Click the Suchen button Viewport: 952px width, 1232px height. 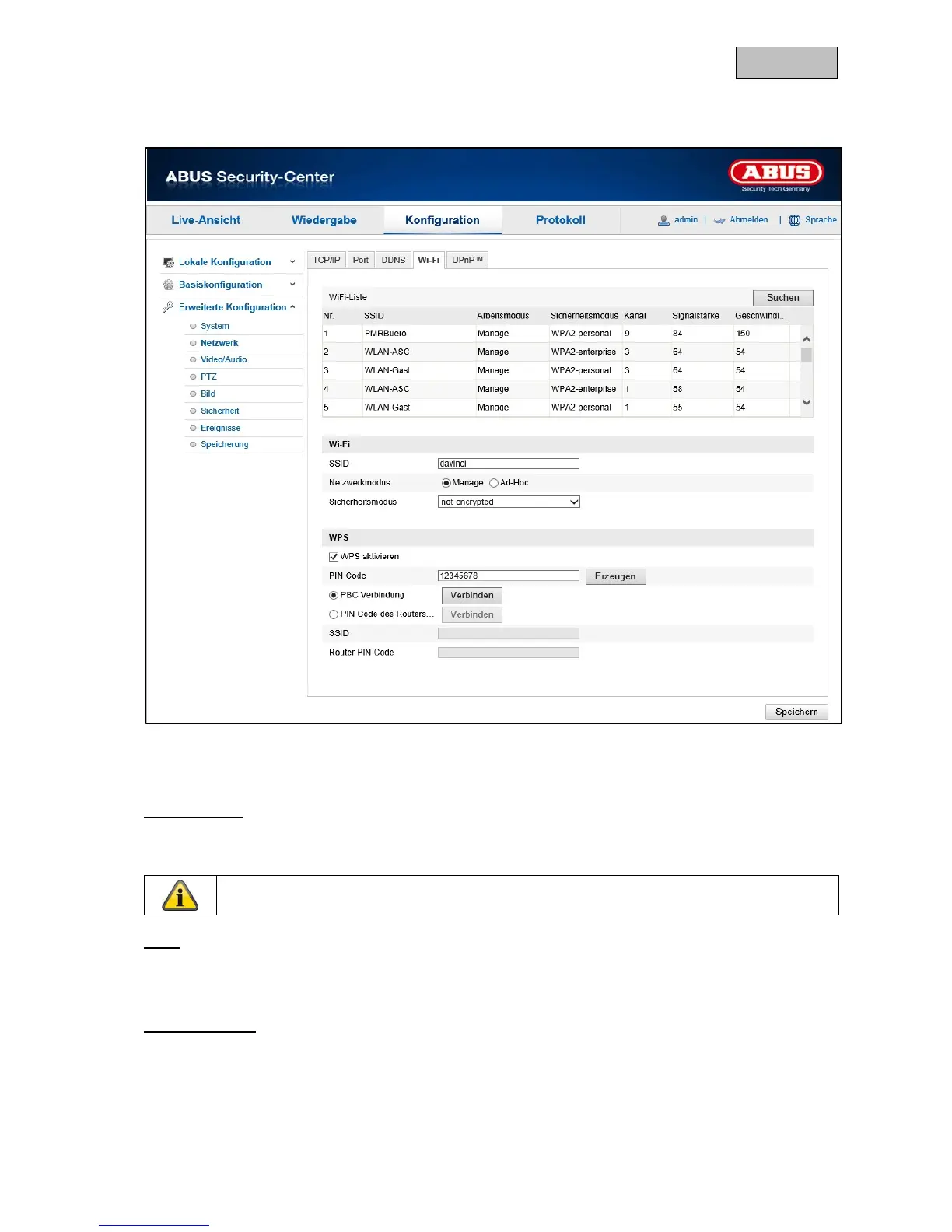783,298
